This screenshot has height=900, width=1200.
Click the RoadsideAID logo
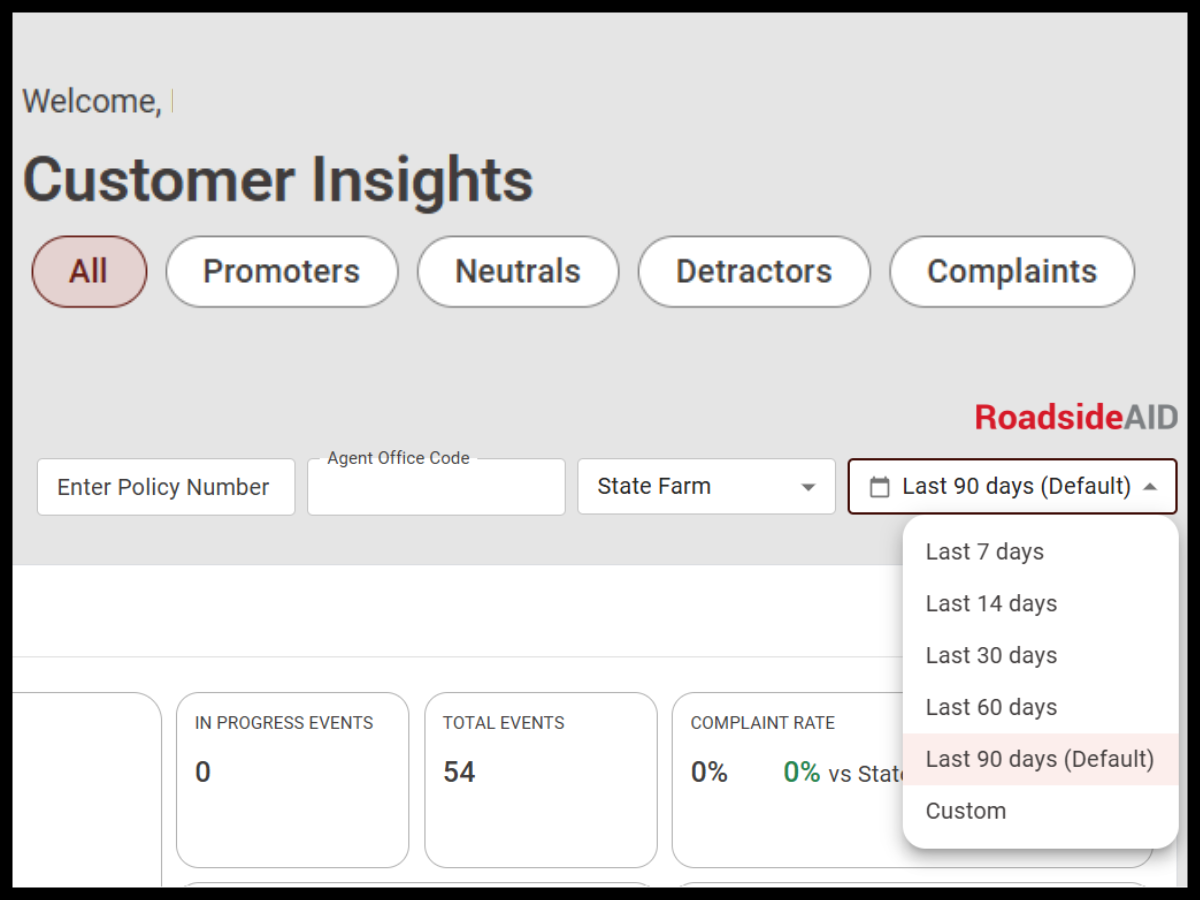[x=1075, y=416]
